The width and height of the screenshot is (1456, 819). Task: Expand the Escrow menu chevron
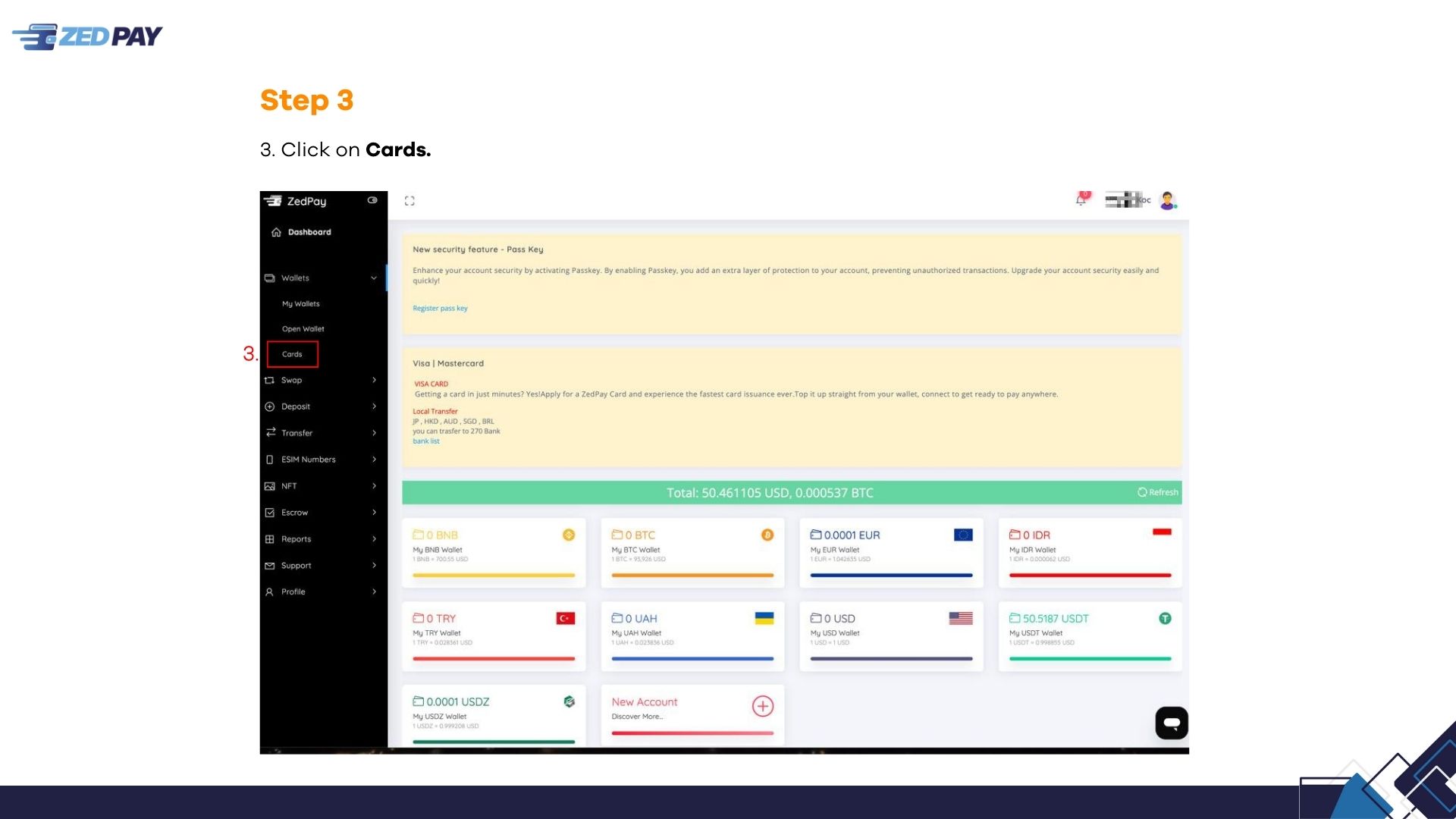pyautogui.click(x=374, y=513)
